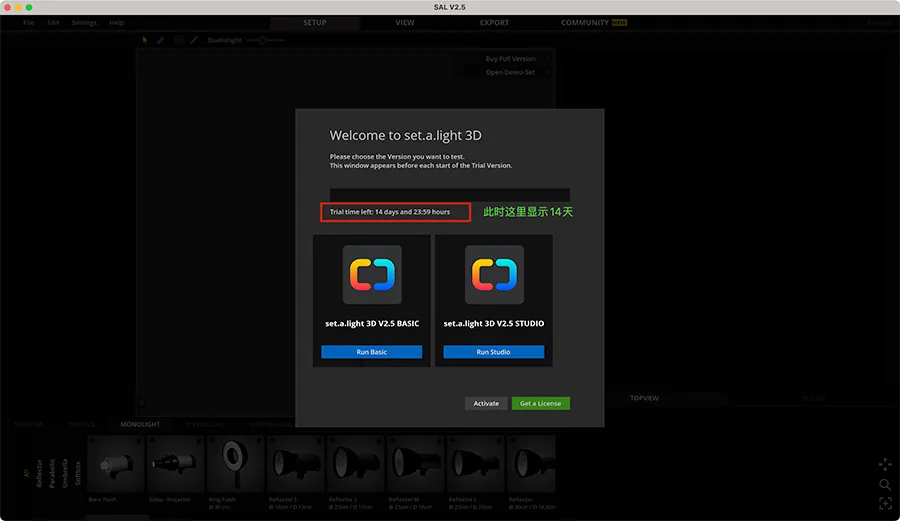Select the Reflector M light thumbnail

click(416, 464)
